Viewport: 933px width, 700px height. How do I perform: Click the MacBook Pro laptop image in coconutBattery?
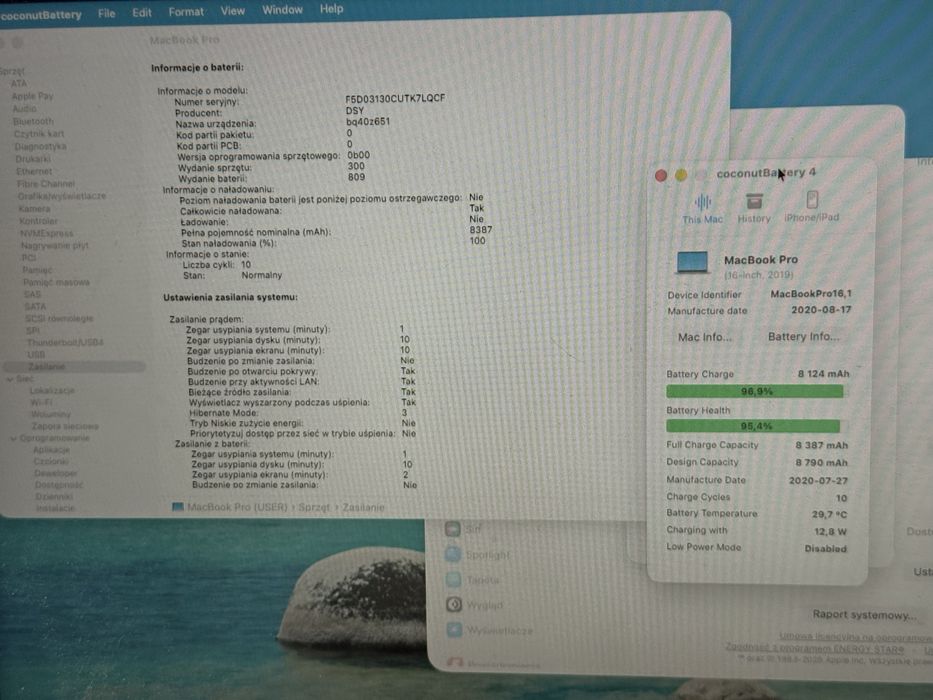[693, 262]
